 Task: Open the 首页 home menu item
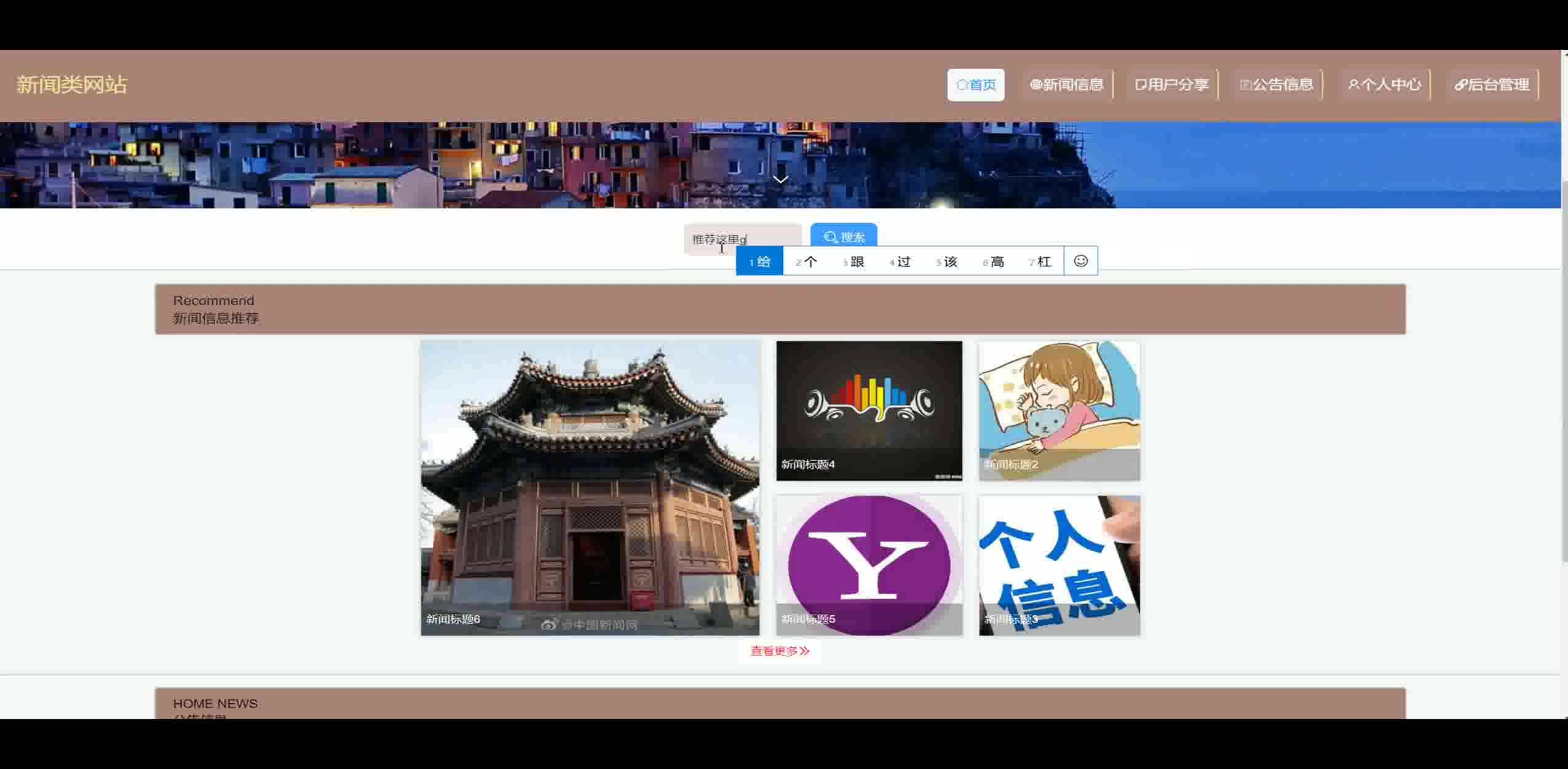point(975,85)
